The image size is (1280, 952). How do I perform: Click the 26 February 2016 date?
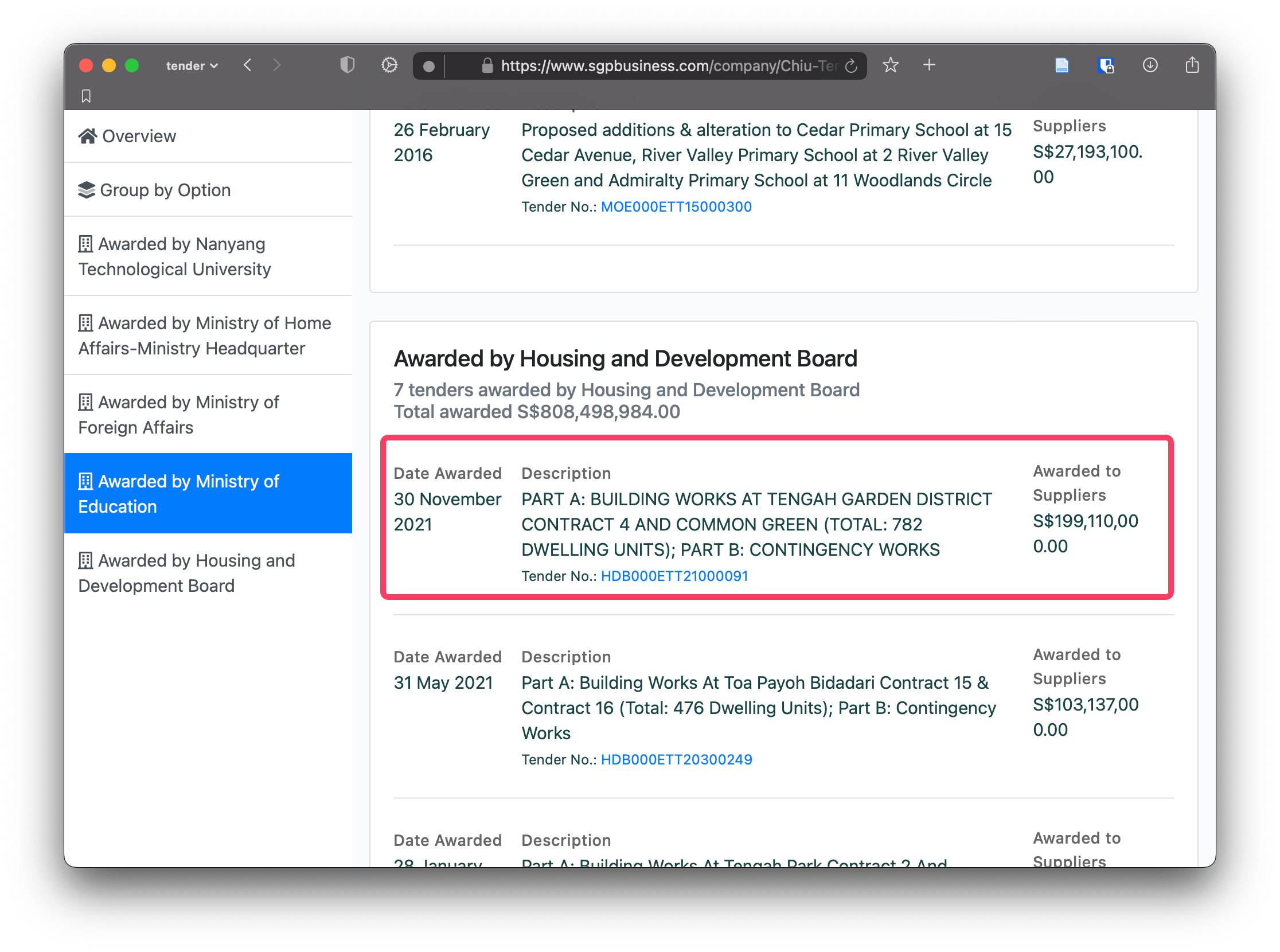[442, 142]
